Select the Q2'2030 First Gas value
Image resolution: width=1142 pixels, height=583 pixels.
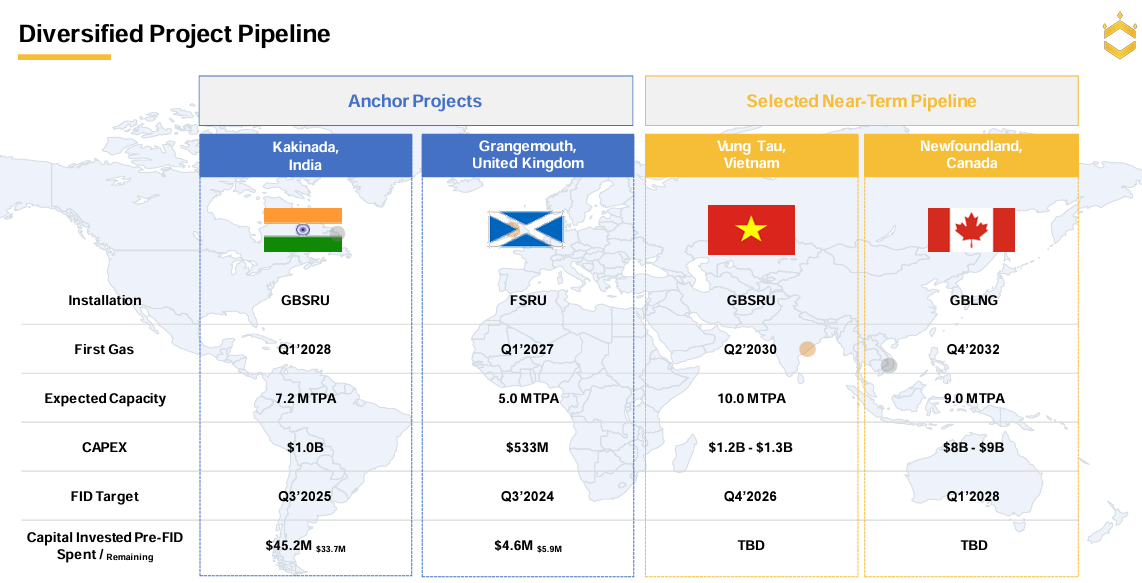coord(750,349)
